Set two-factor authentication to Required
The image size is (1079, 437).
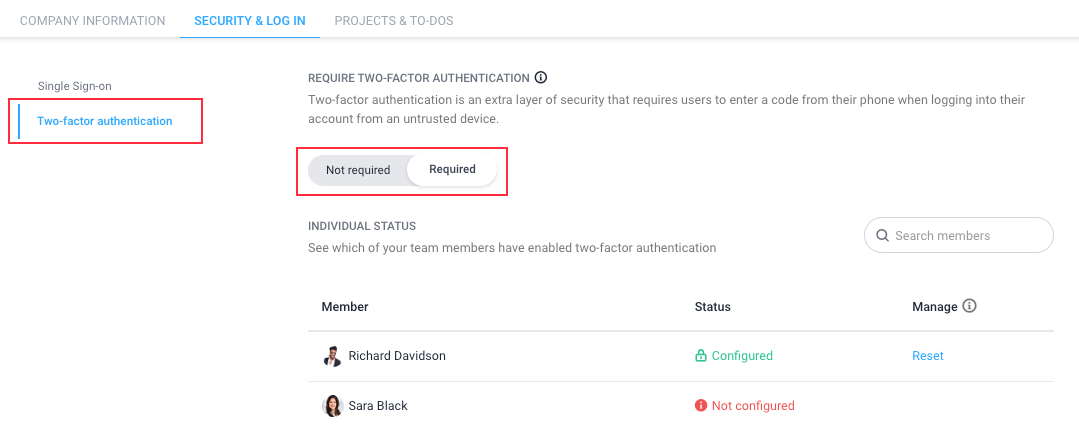(x=452, y=169)
